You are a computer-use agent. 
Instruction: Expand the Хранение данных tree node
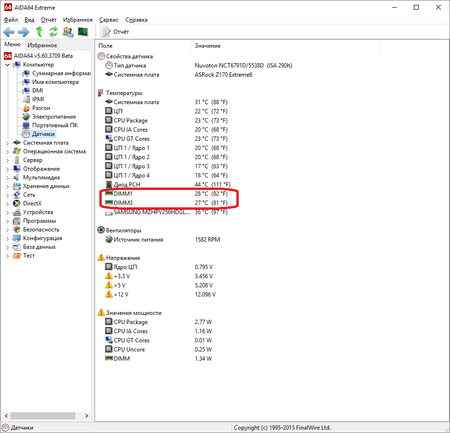coord(7,186)
